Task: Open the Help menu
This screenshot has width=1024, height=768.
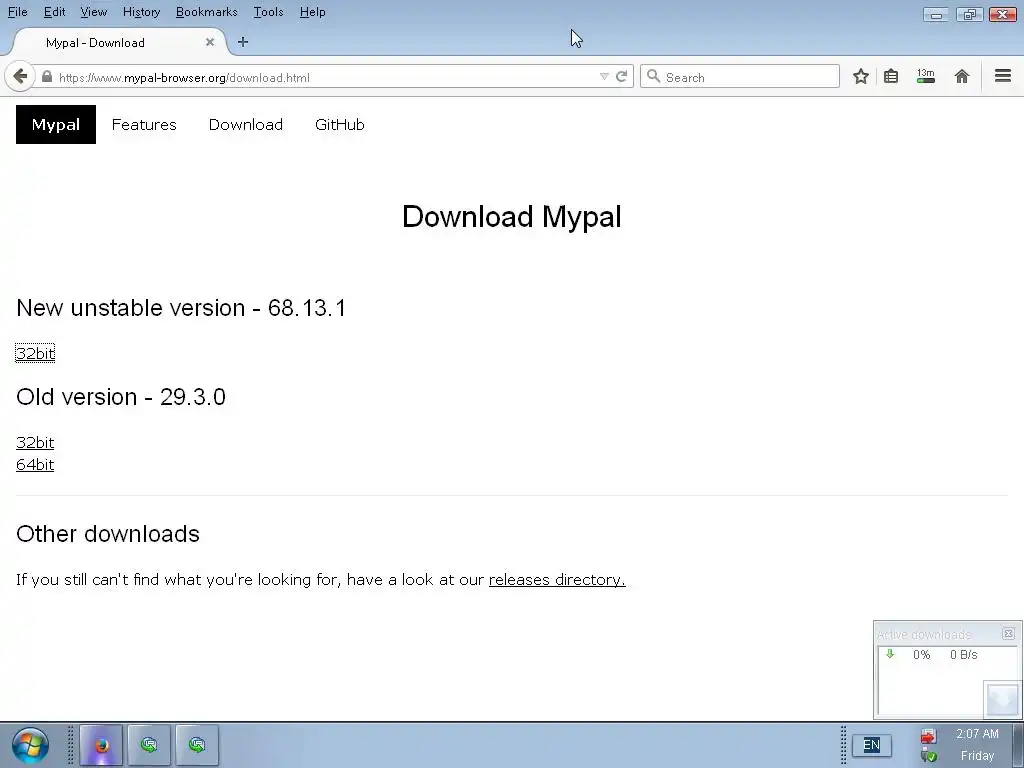Action: tap(312, 12)
